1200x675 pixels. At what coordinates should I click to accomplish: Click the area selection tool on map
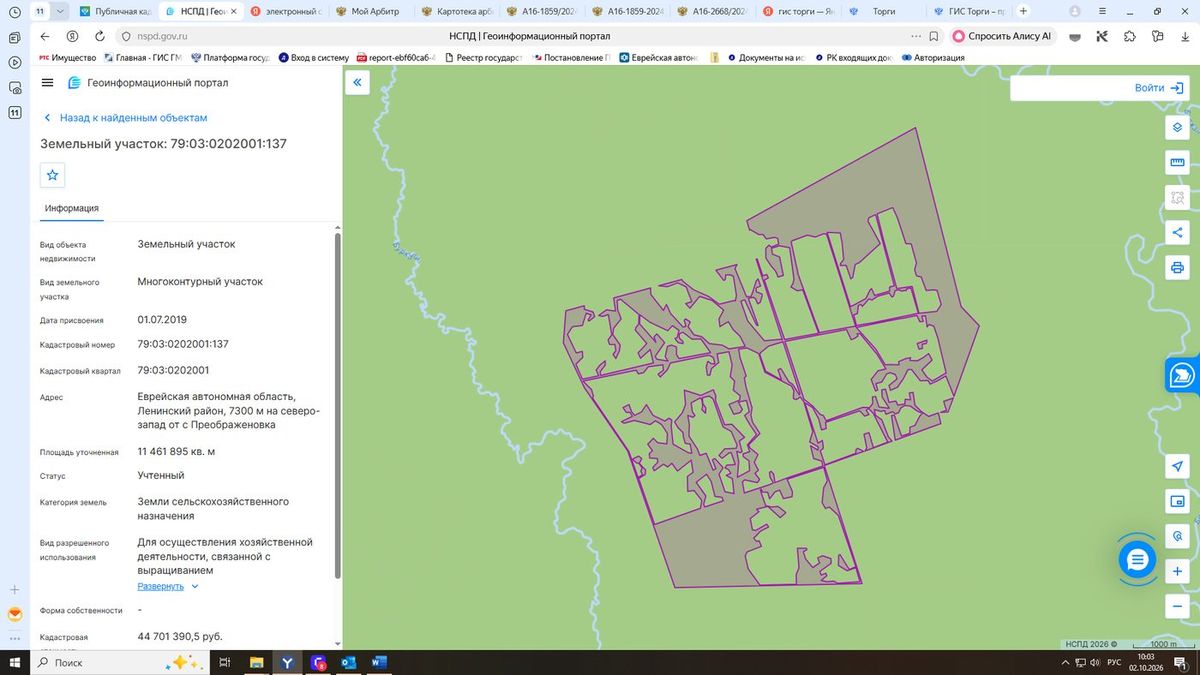(x=1177, y=197)
